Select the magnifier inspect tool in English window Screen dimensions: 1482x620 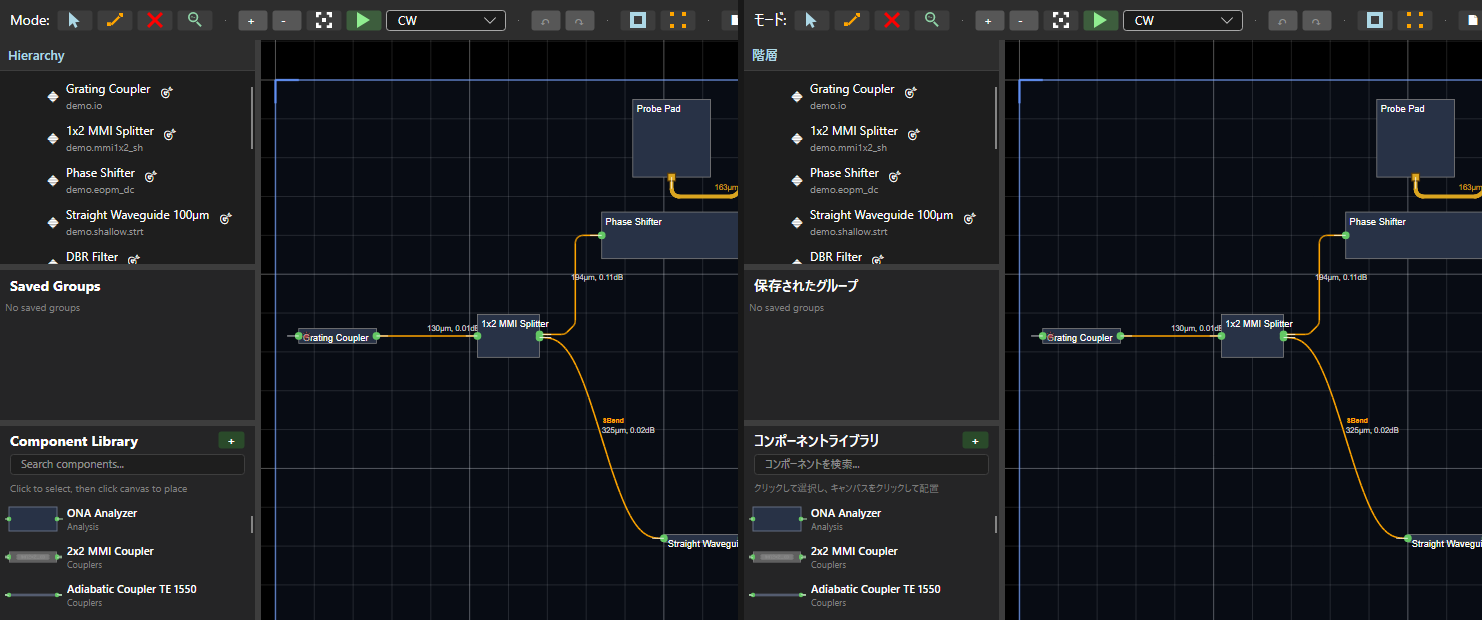[195, 20]
